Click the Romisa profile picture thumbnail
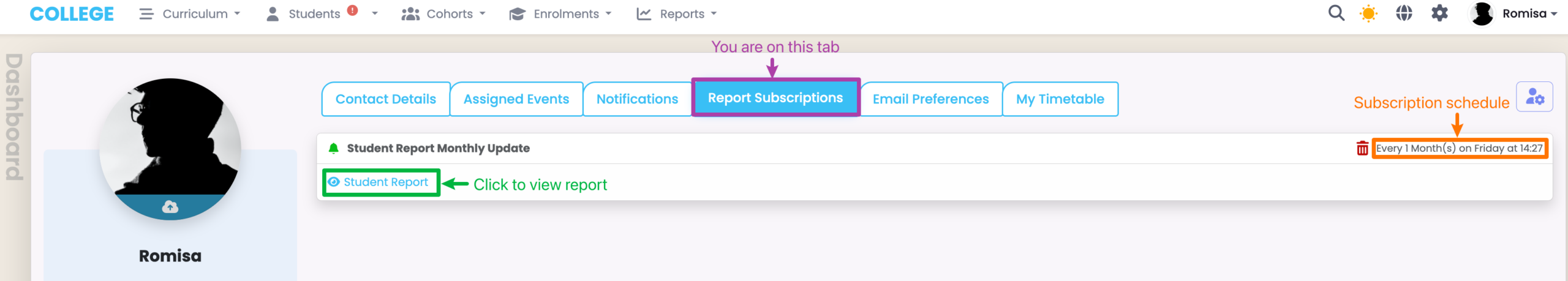Screen dimensions: 1568x281 [1482, 14]
